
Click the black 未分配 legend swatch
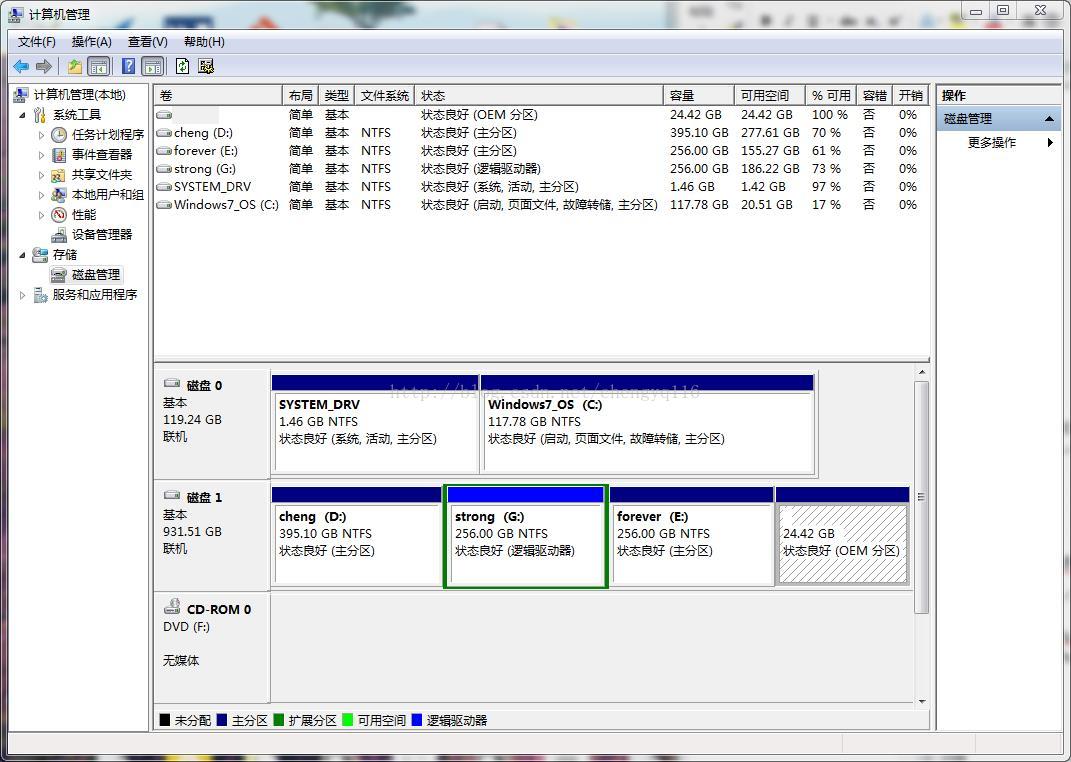tap(165, 720)
